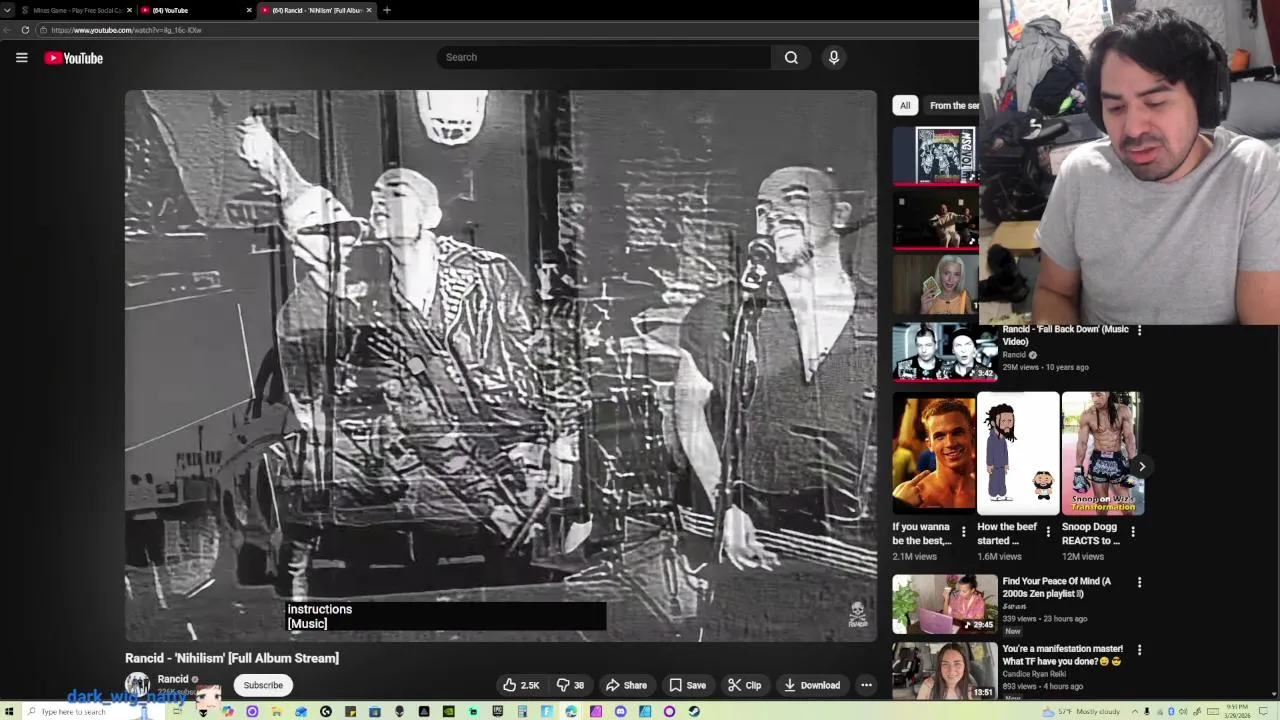
Task: Expand the tab search dropdown arrow
Action: (8, 10)
